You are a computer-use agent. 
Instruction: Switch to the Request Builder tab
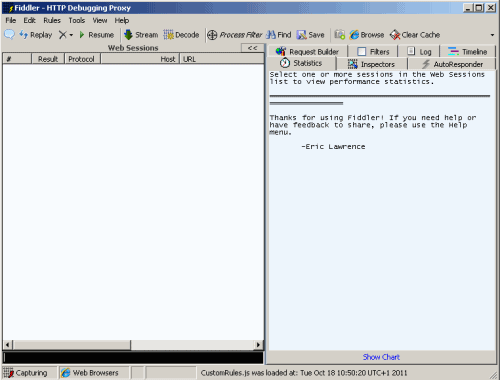coord(307,52)
